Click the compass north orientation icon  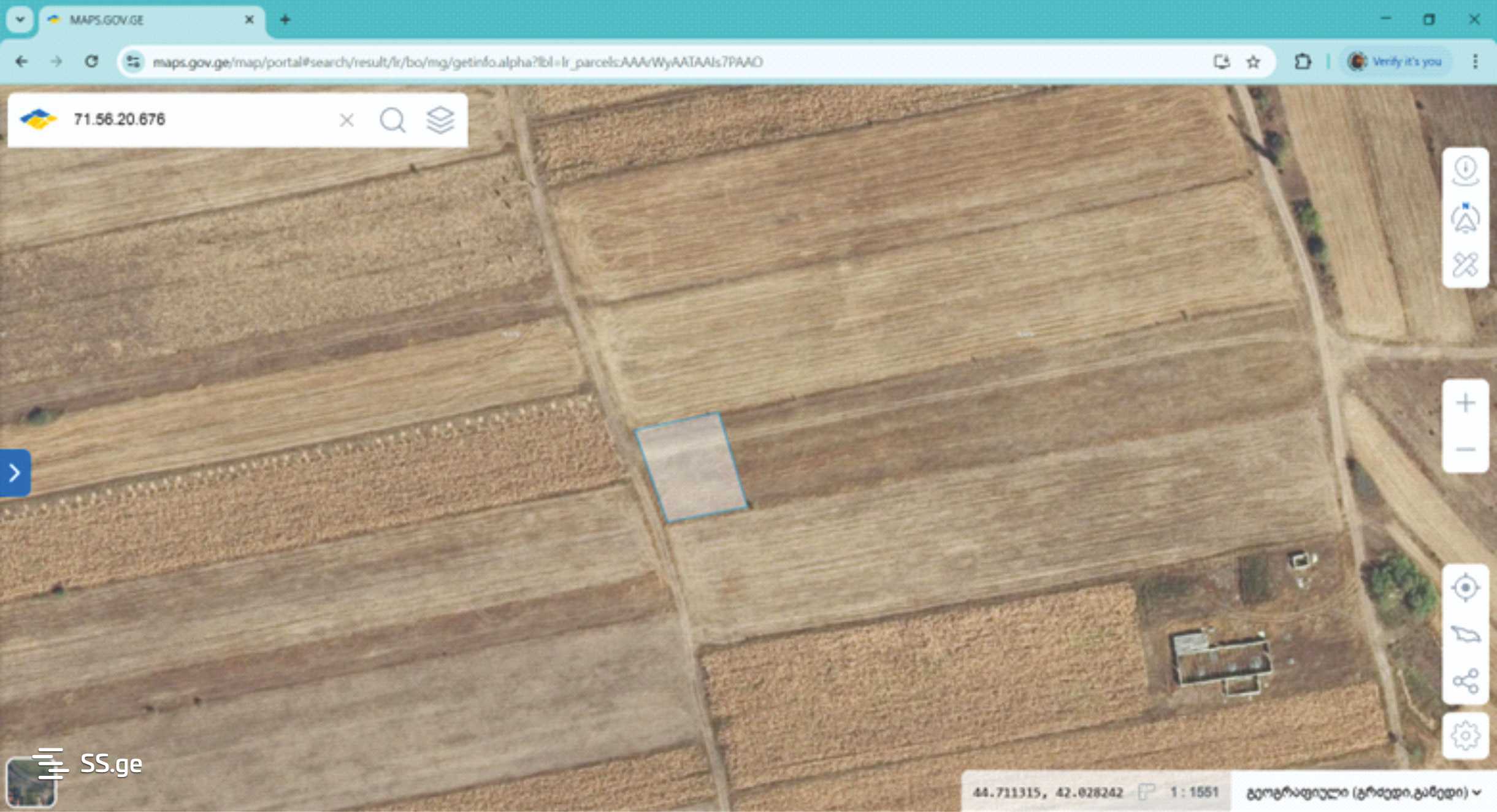[x=1465, y=218]
